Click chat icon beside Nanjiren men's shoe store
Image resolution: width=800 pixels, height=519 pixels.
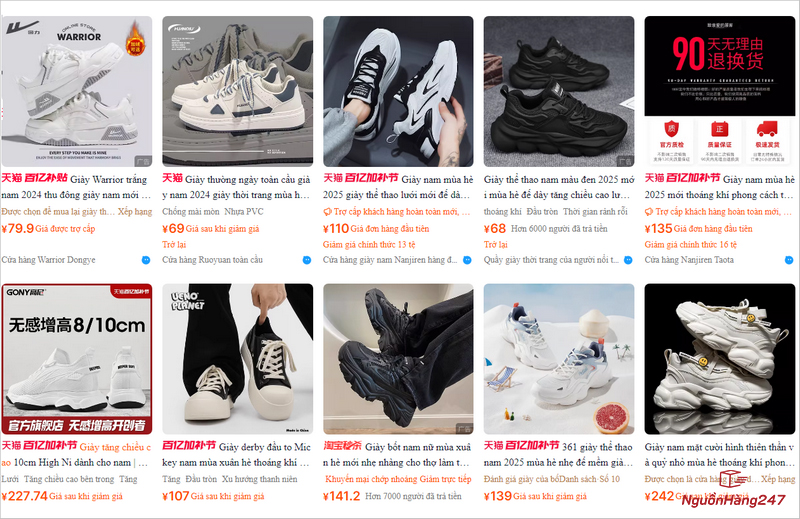pyautogui.click(x=467, y=260)
